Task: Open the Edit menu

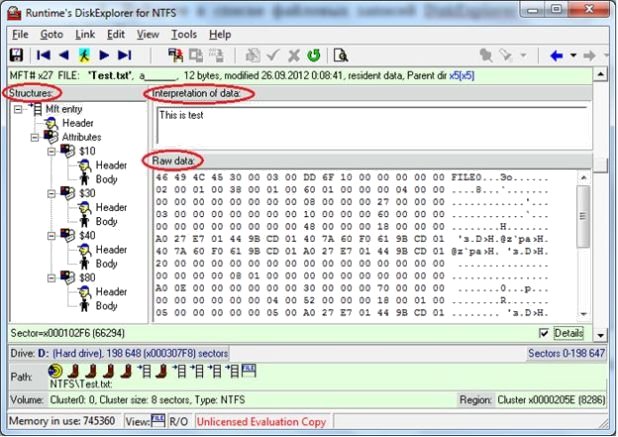Action: [116, 35]
